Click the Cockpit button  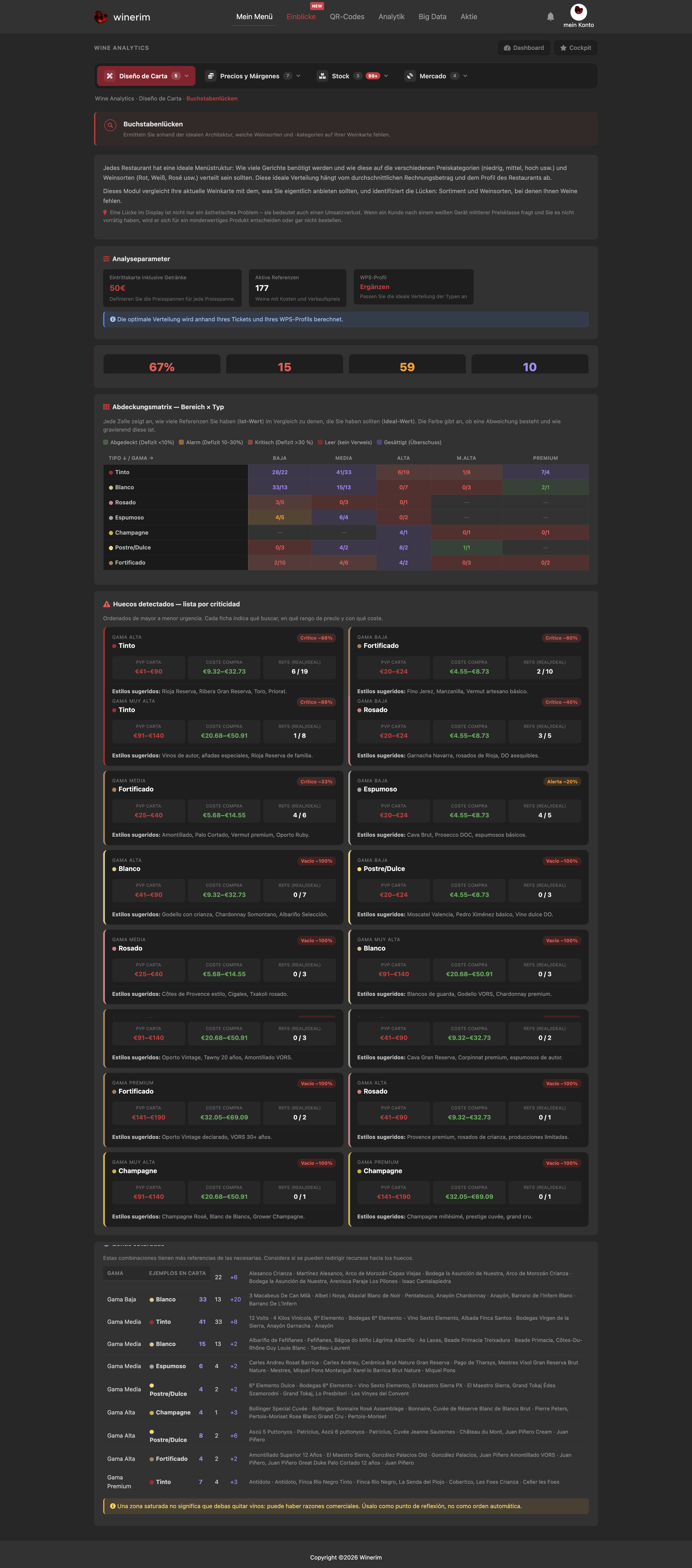point(576,48)
